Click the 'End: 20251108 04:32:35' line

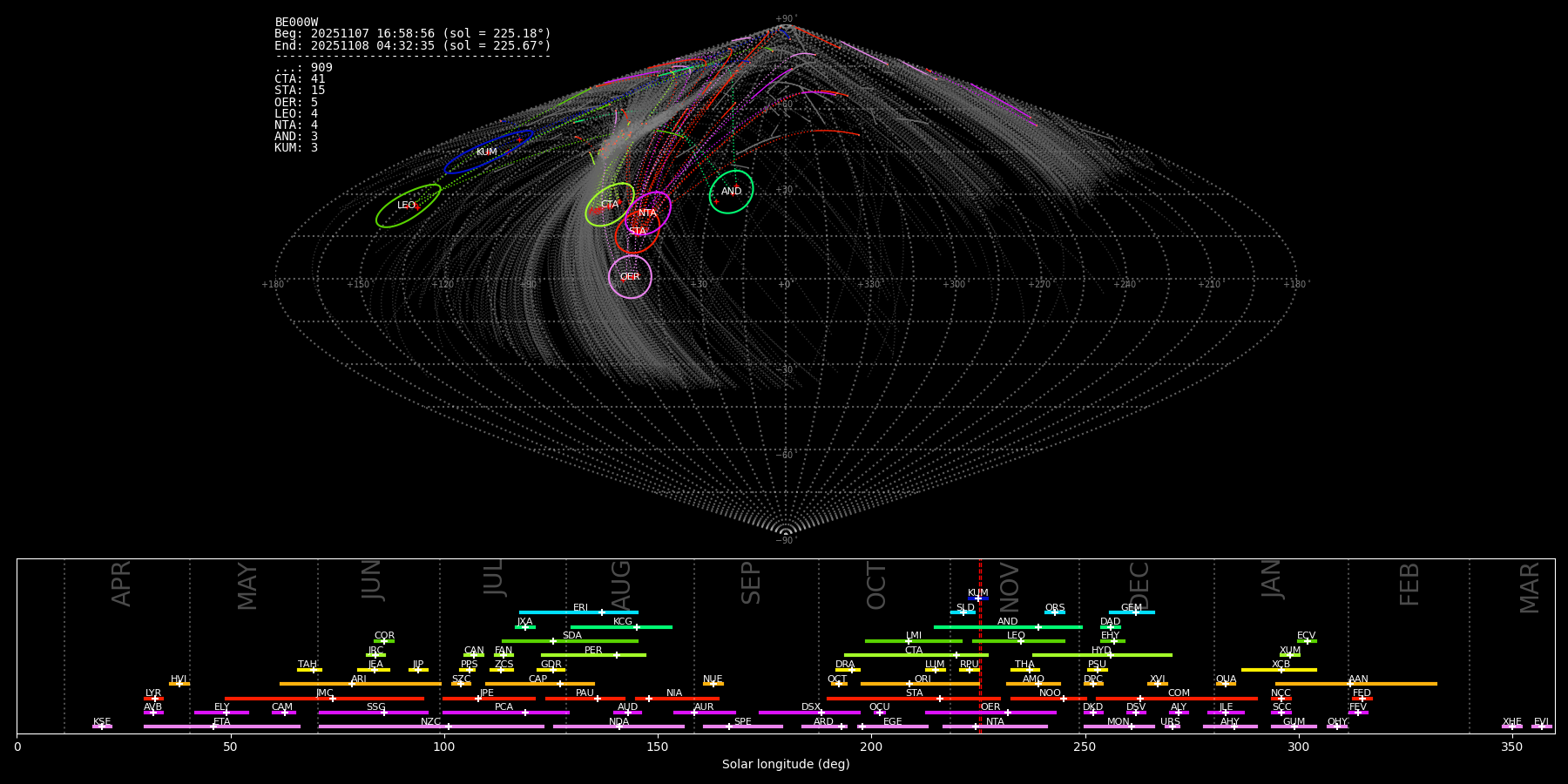click(x=413, y=45)
